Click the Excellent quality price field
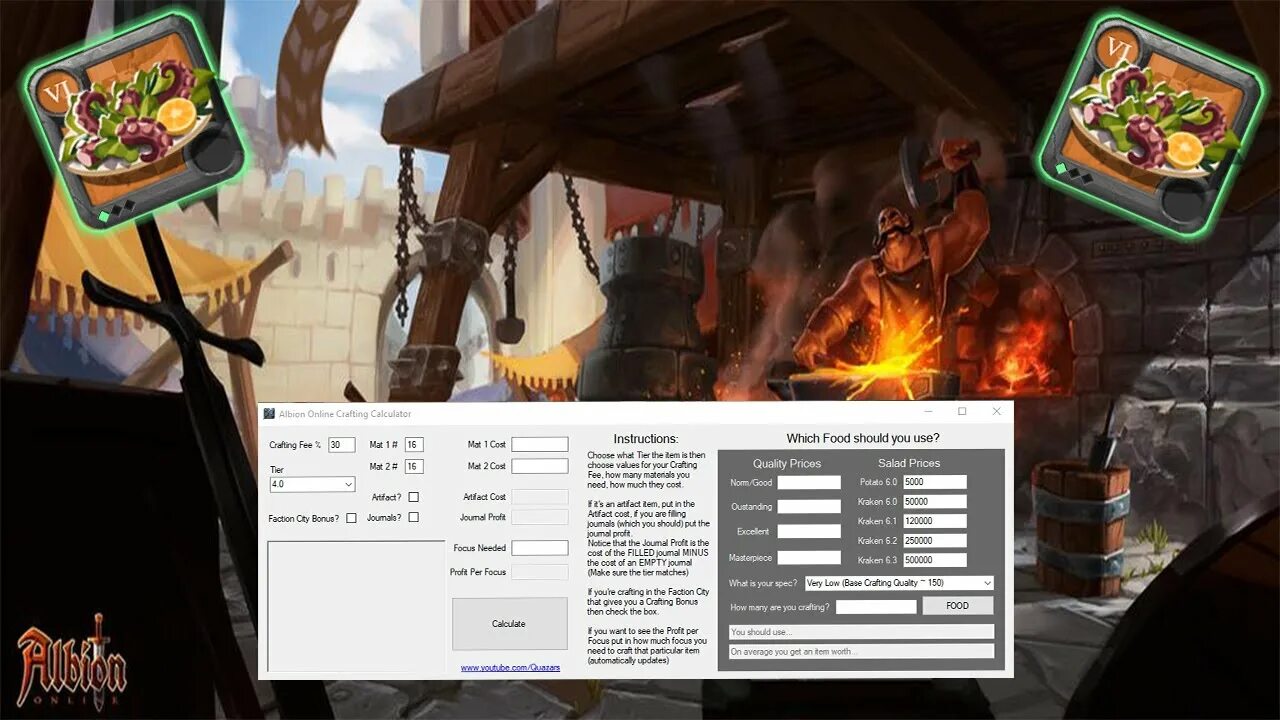Screen dimensions: 1280x720 coord(809,532)
